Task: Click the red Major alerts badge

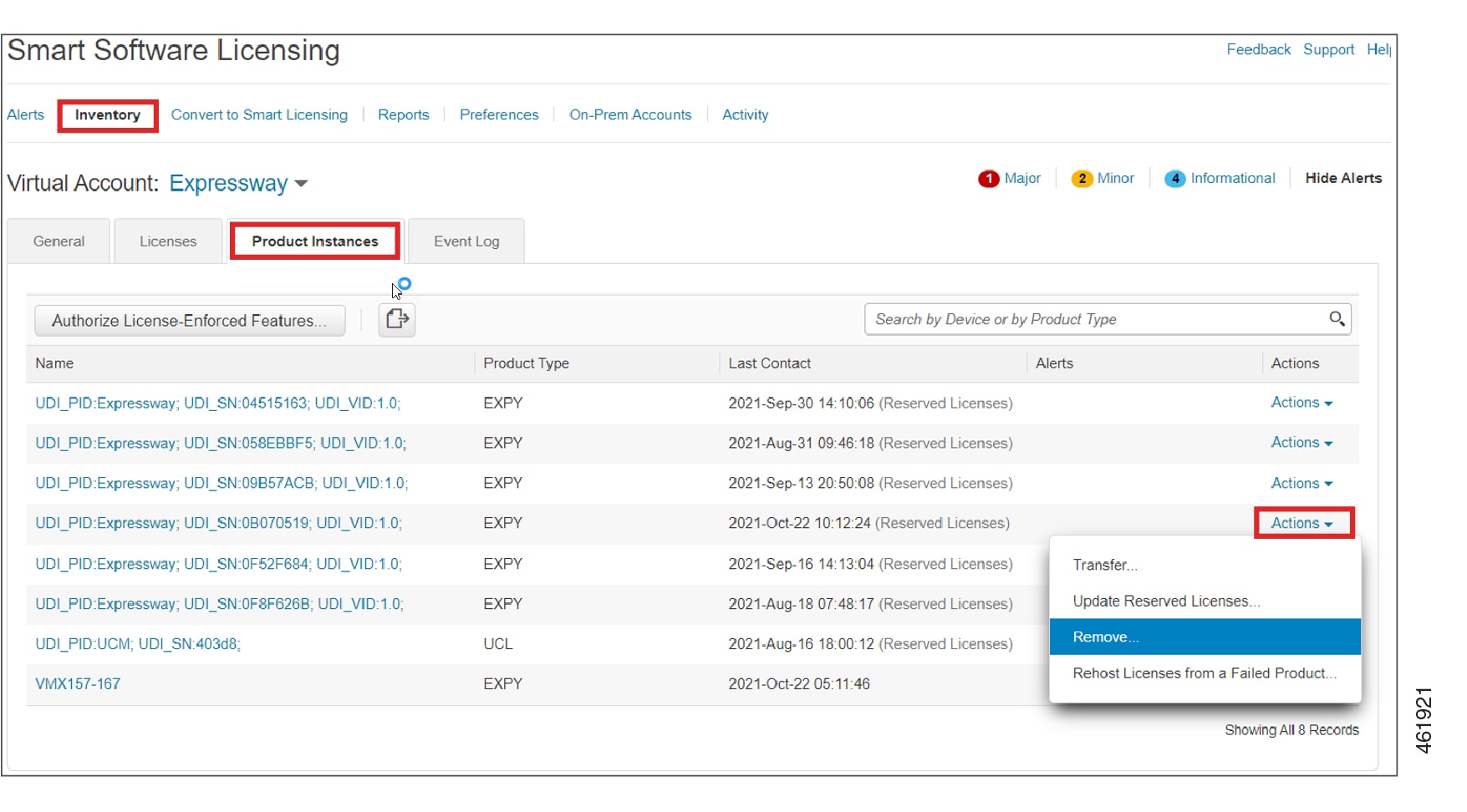Action: (988, 179)
